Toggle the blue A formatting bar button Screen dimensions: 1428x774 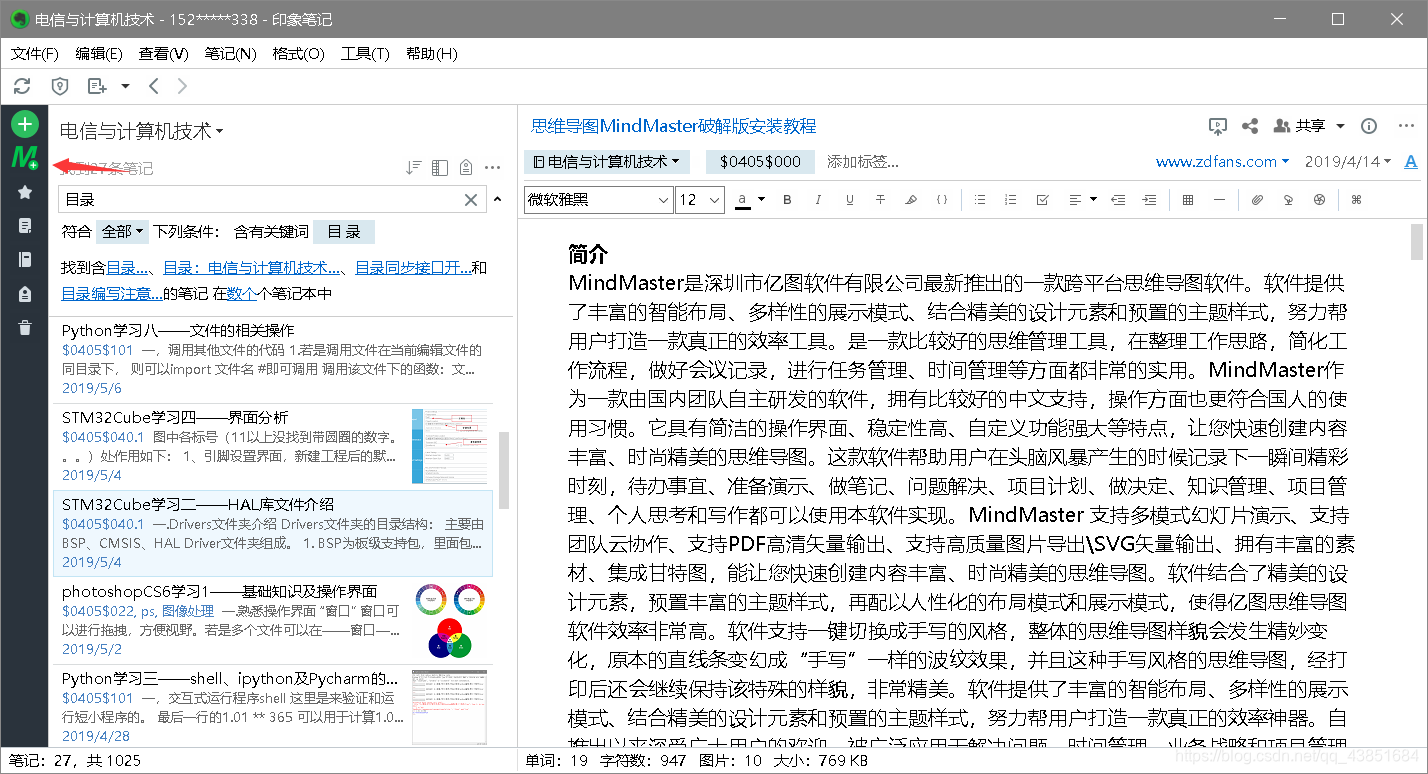click(1411, 162)
